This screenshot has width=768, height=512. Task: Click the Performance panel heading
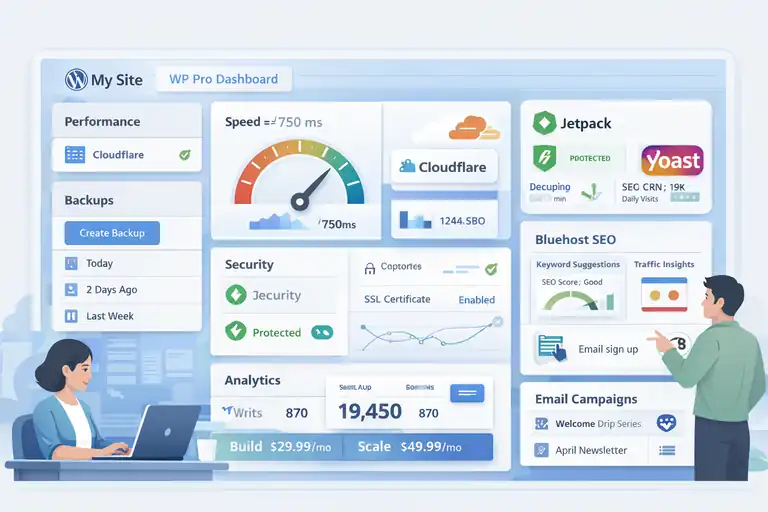coord(102,122)
